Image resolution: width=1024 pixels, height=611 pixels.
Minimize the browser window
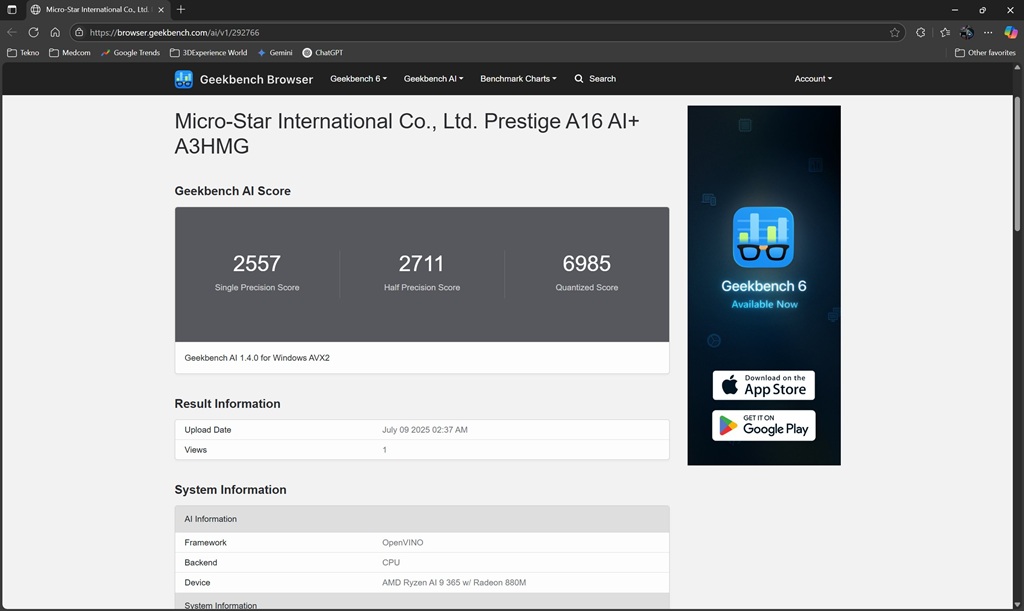(x=955, y=10)
